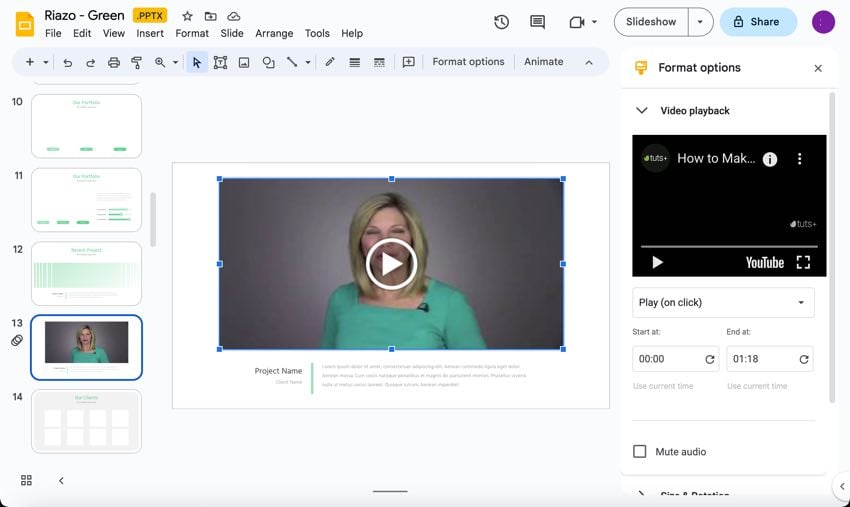Click the Animate button

pyautogui.click(x=543, y=62)
